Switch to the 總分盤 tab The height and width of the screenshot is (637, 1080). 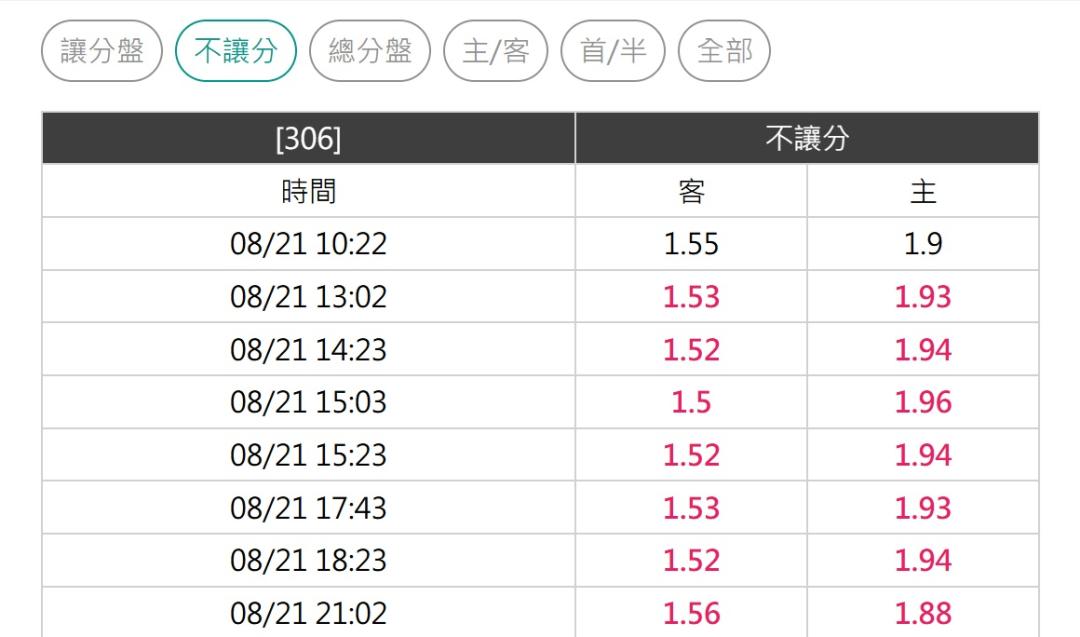tap(370, 51)
